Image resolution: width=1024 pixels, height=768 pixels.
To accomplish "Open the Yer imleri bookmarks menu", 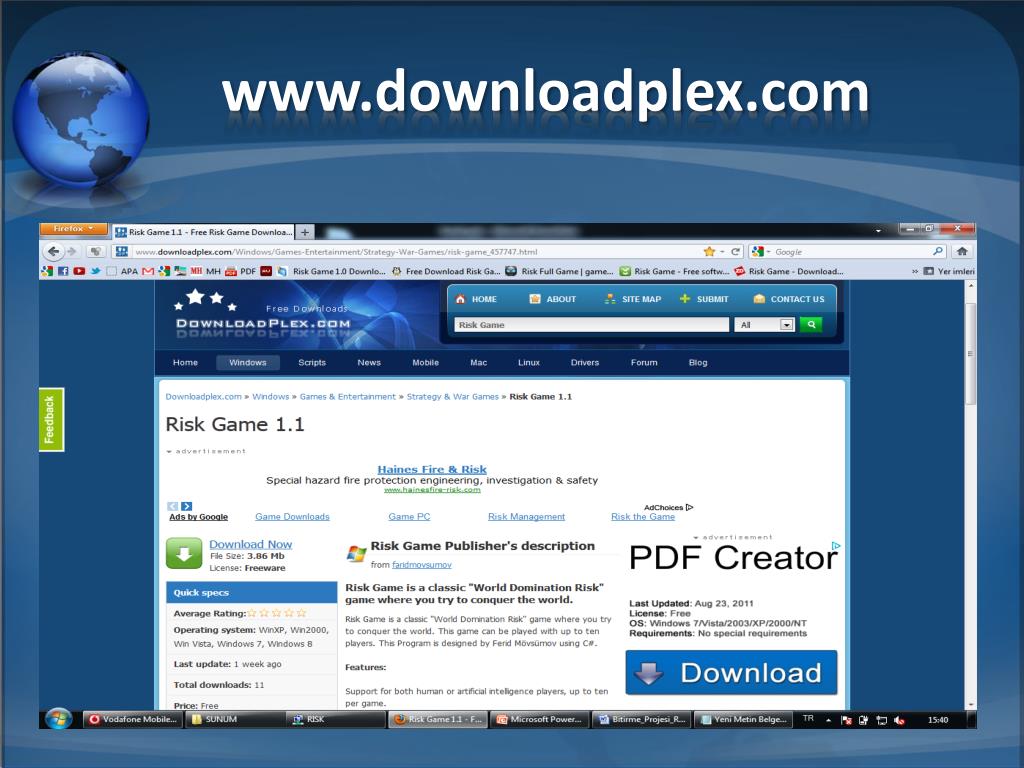I will [x=949, y=271].
